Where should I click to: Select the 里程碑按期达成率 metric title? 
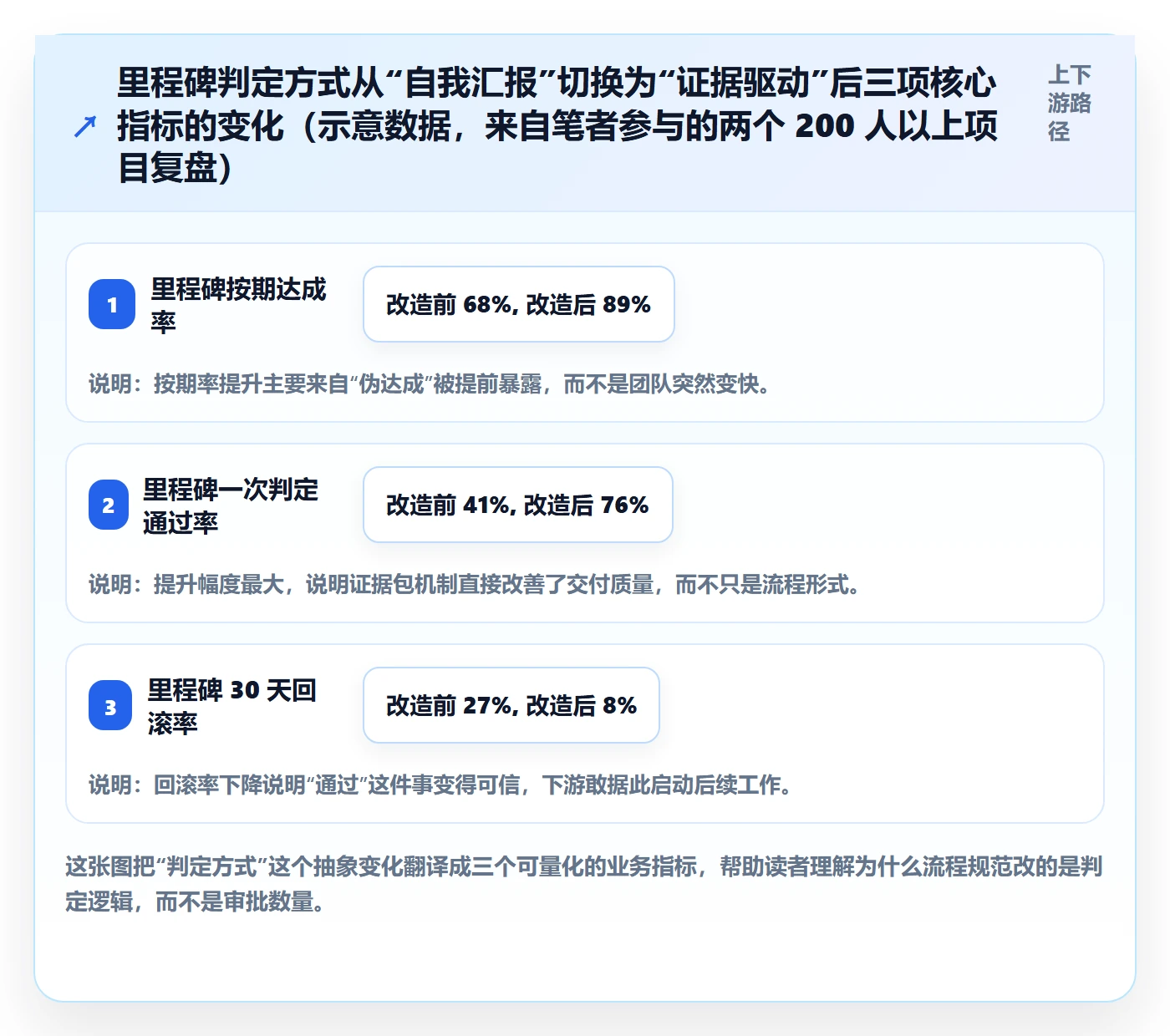point(238,305)
